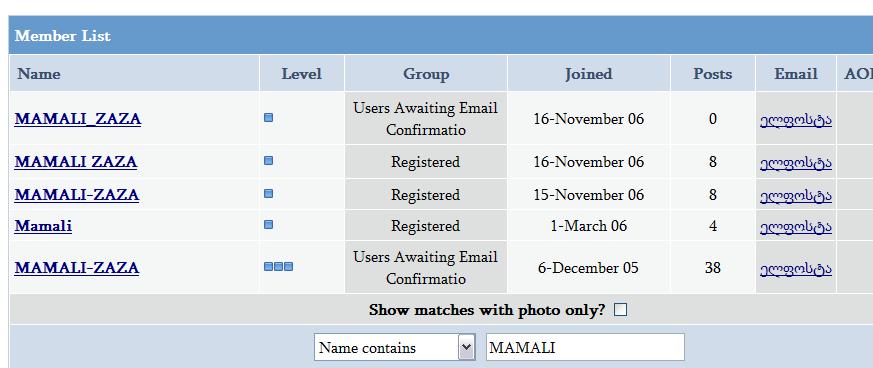Click the Group column header
The width and height of the screenshot is (873, 368).
426,74
